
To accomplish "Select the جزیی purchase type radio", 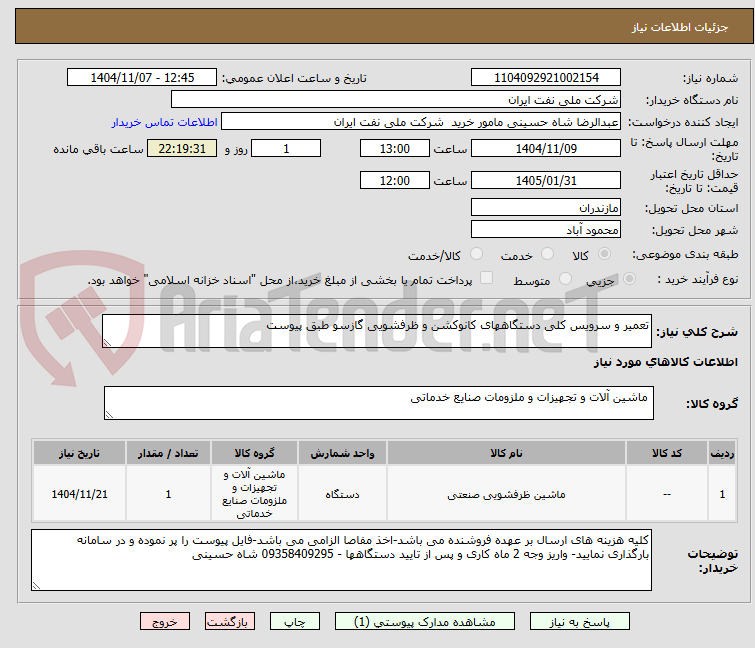I will pos(629,279).
